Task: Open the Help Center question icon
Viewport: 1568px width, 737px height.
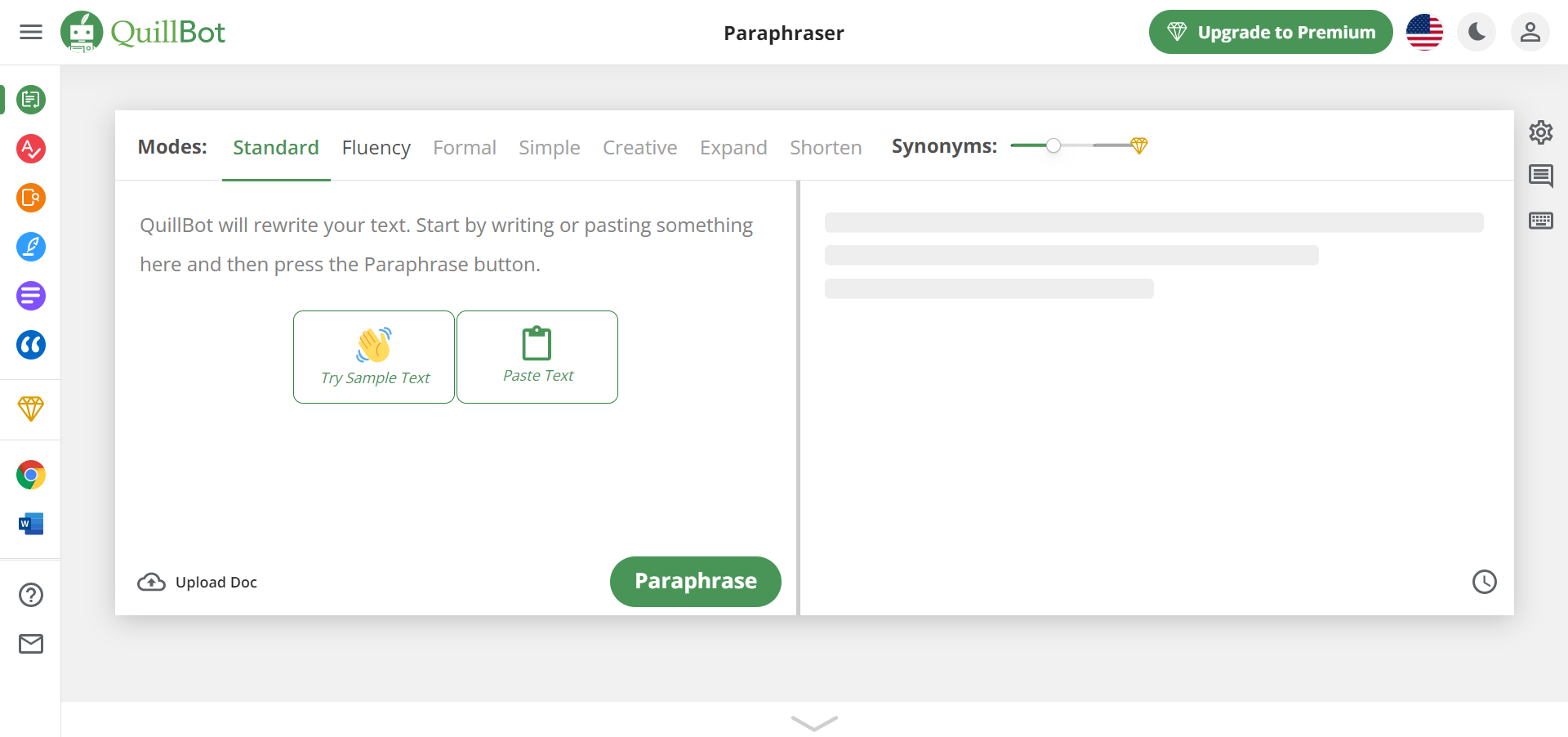Action: click(31, 595)
